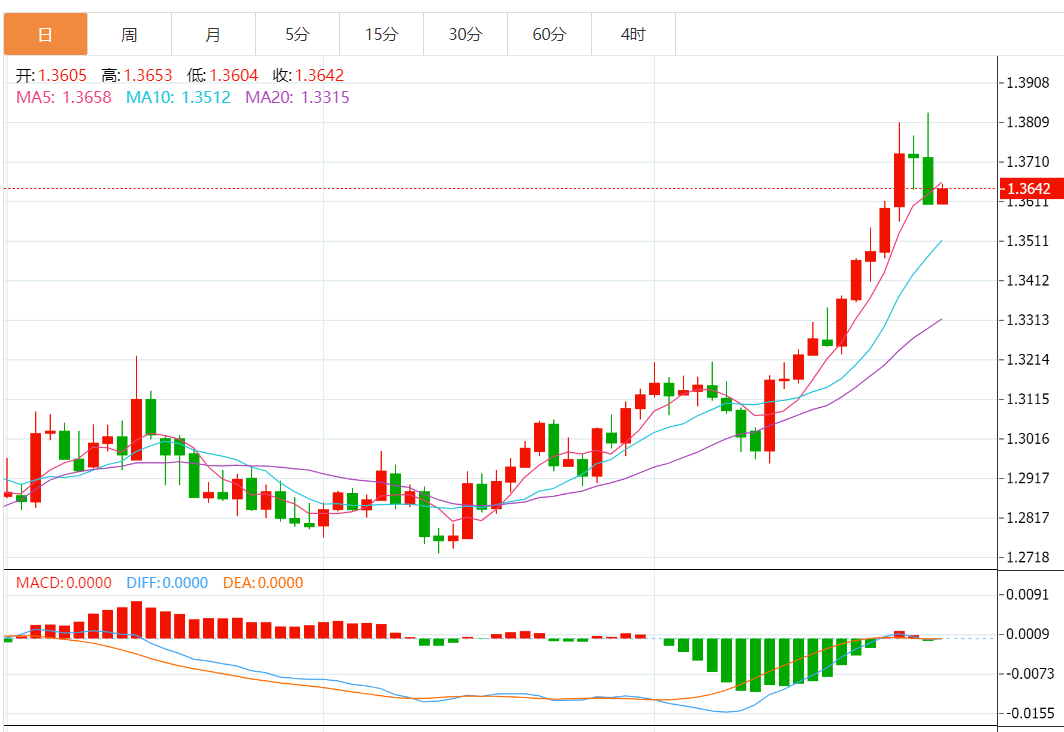Open the 60分 interval tab

pos(549,34)
